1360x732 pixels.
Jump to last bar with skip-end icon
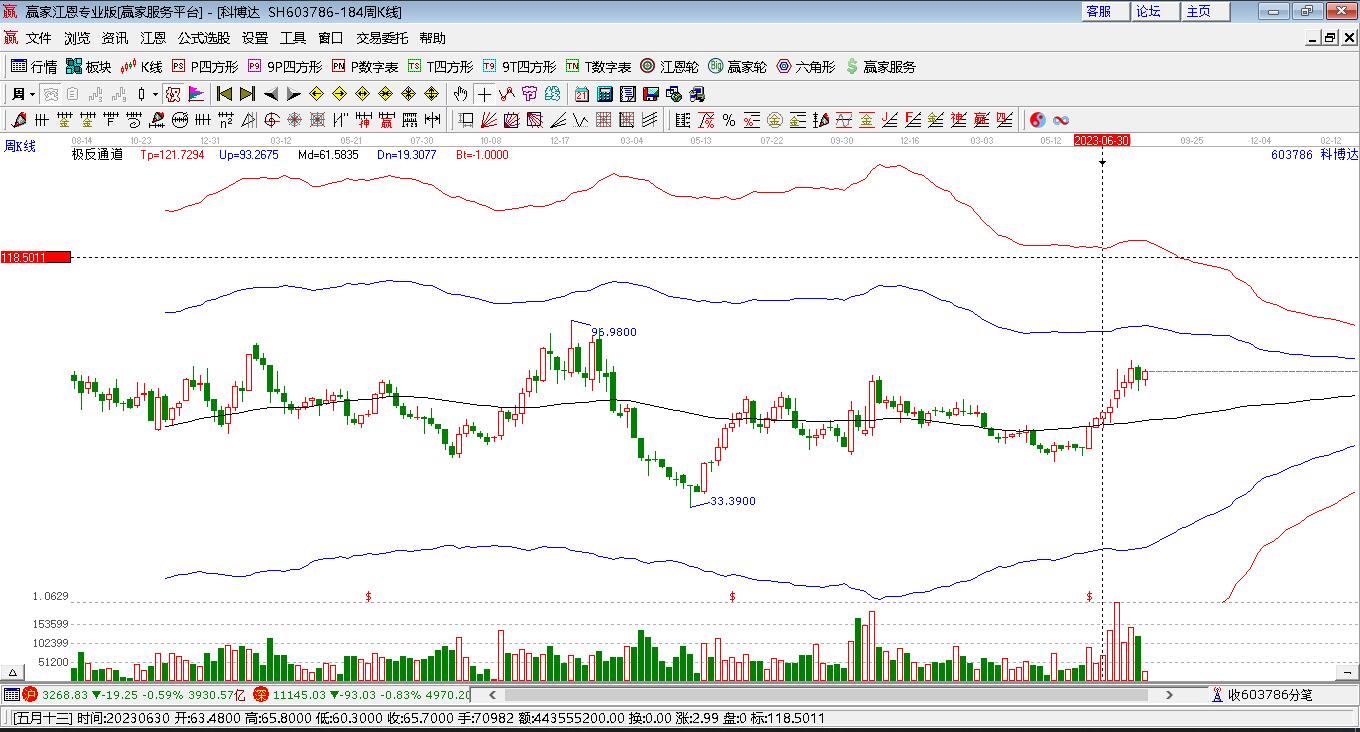point(247,95)
